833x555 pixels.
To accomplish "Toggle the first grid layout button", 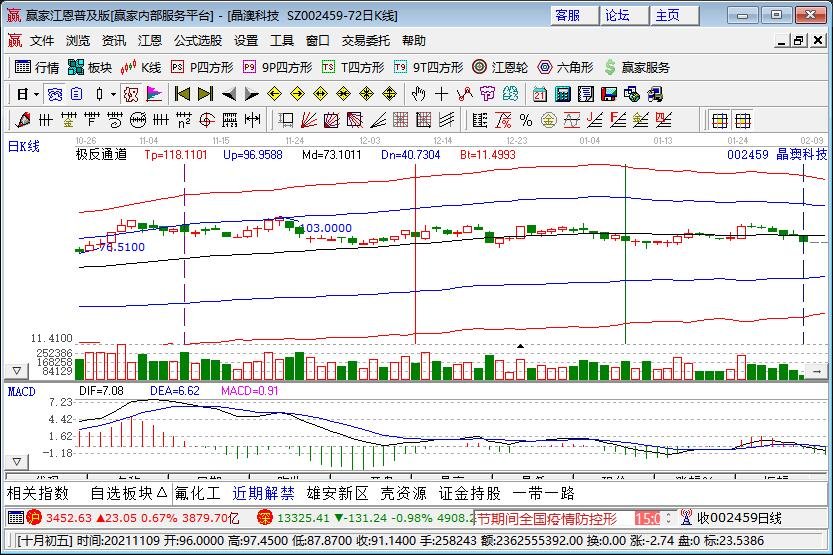I will [719, 121].
